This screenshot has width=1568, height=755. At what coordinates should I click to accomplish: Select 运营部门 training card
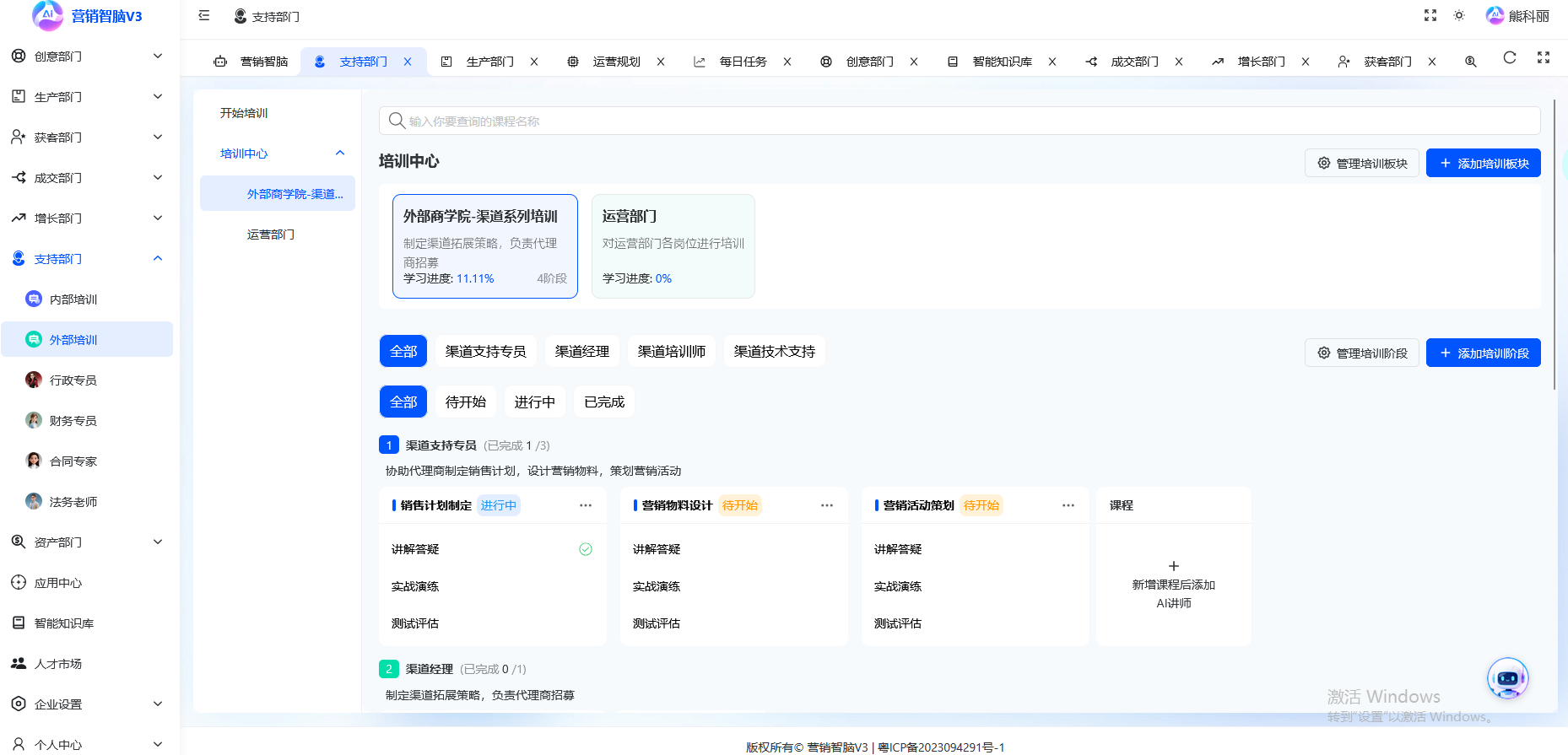673,246
